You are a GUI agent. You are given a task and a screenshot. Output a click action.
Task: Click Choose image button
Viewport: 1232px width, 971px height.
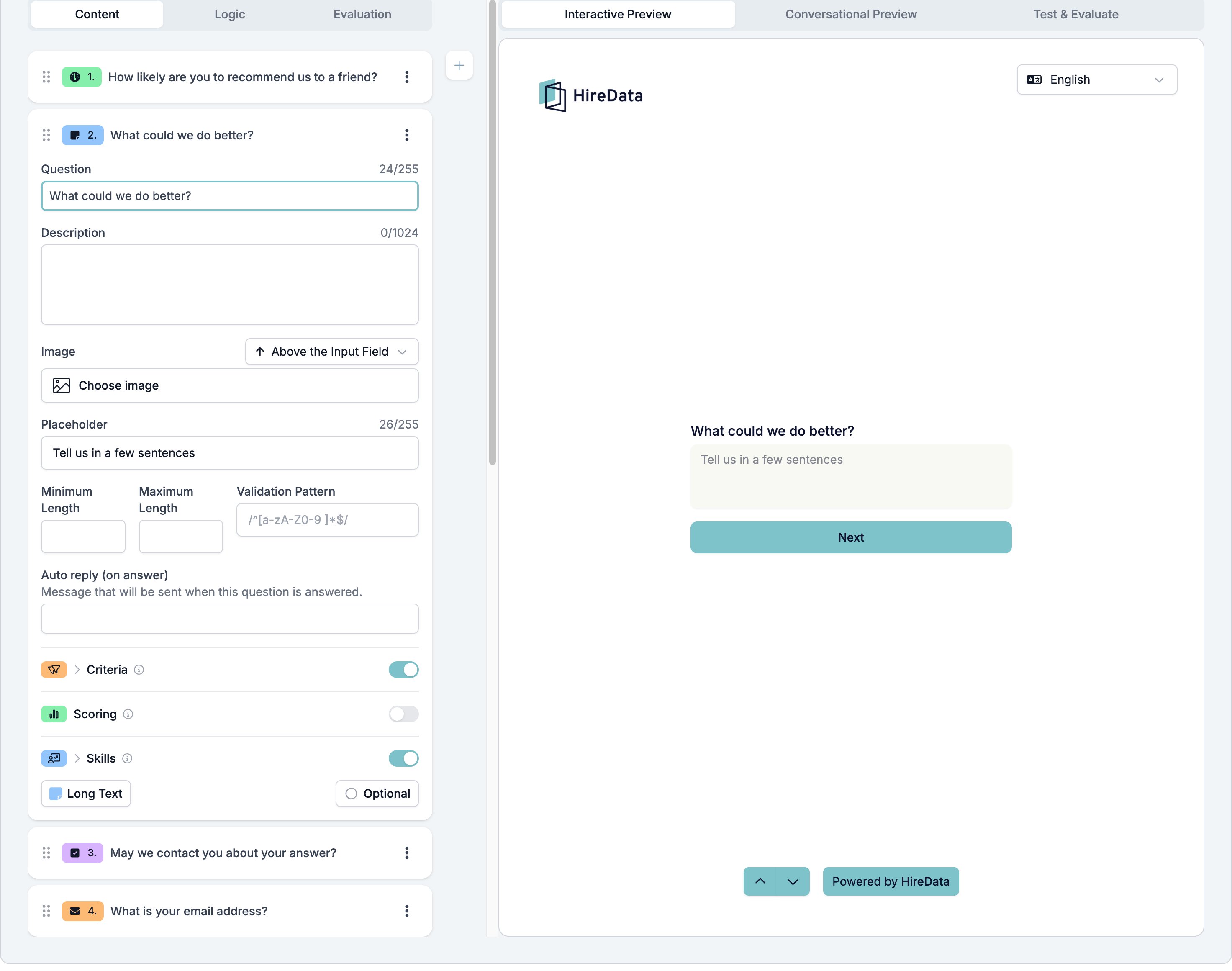tap(230, 385)
